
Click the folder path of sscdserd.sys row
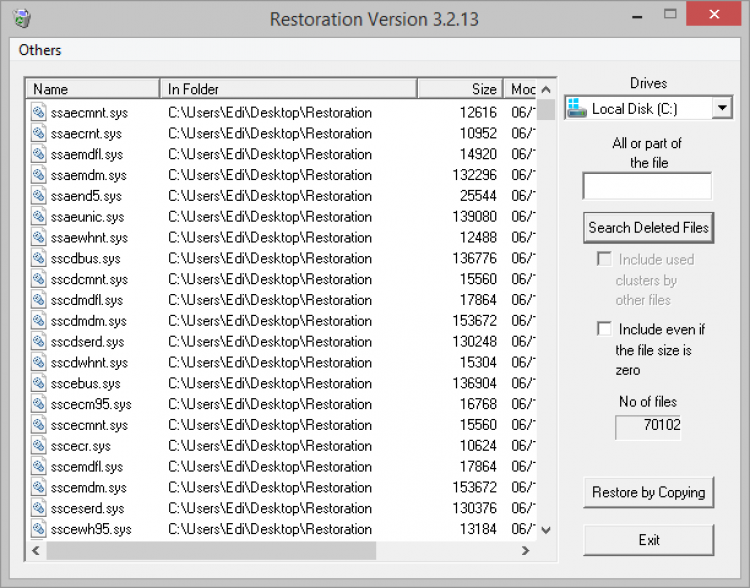tap(270, 342)
